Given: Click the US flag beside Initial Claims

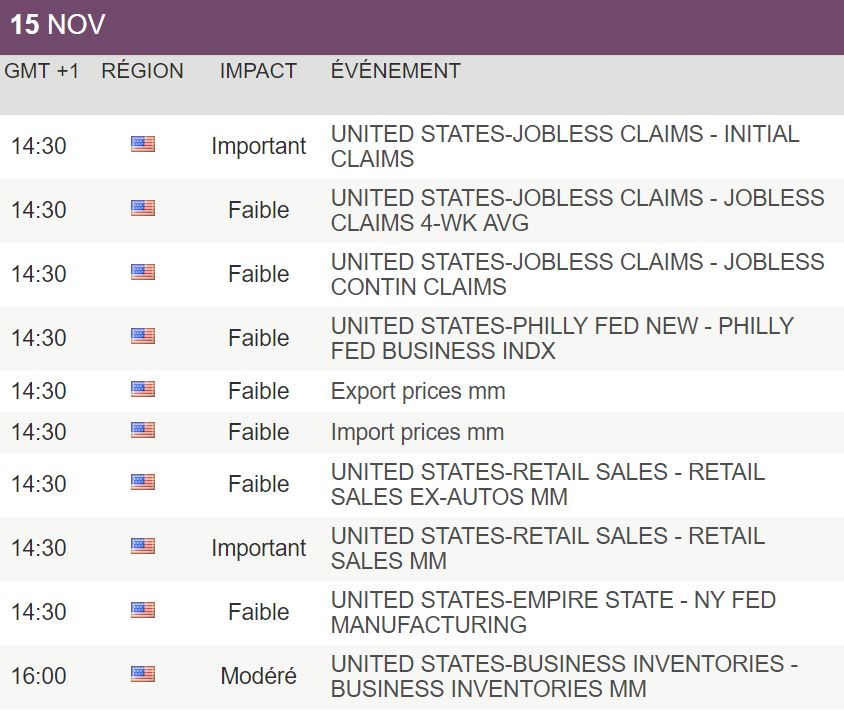Looking at the screenshot, I should point(143,145).
